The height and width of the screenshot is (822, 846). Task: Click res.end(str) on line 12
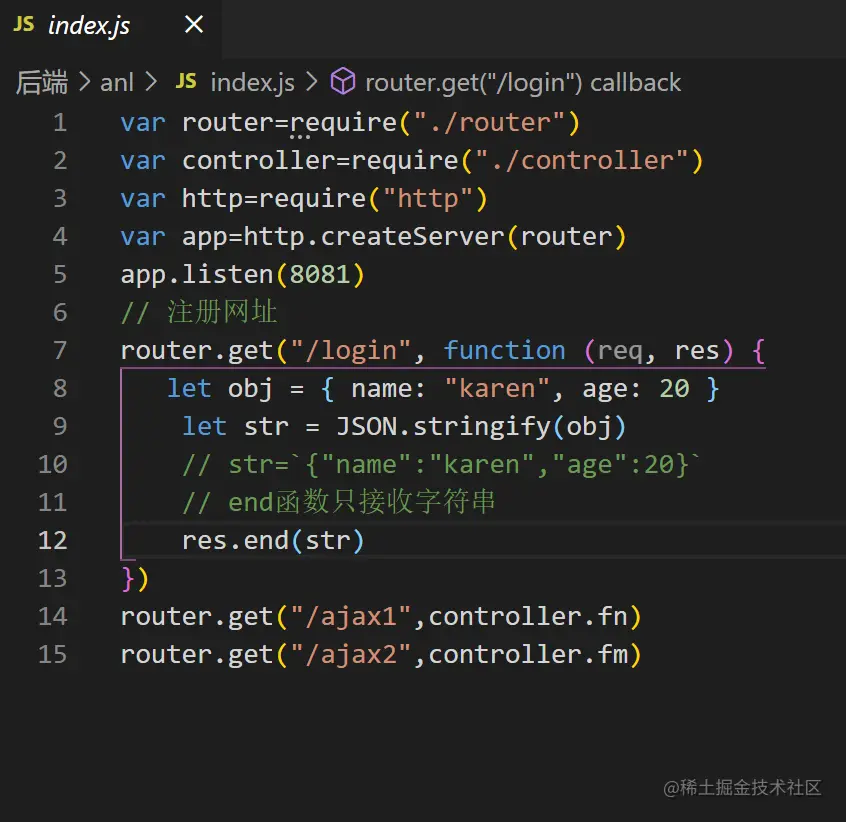tap(274, 540)
